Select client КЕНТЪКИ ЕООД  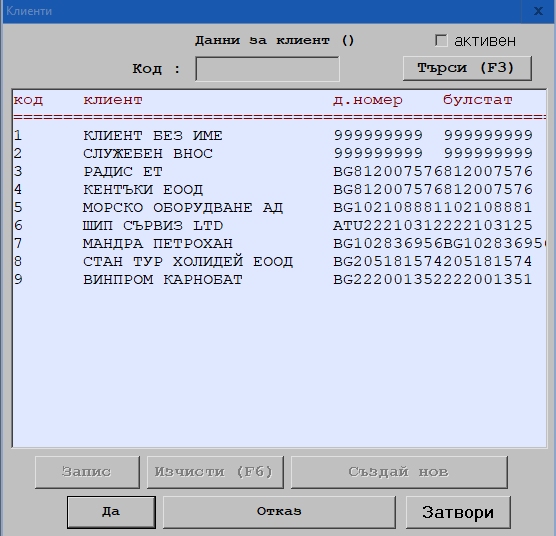279,190
